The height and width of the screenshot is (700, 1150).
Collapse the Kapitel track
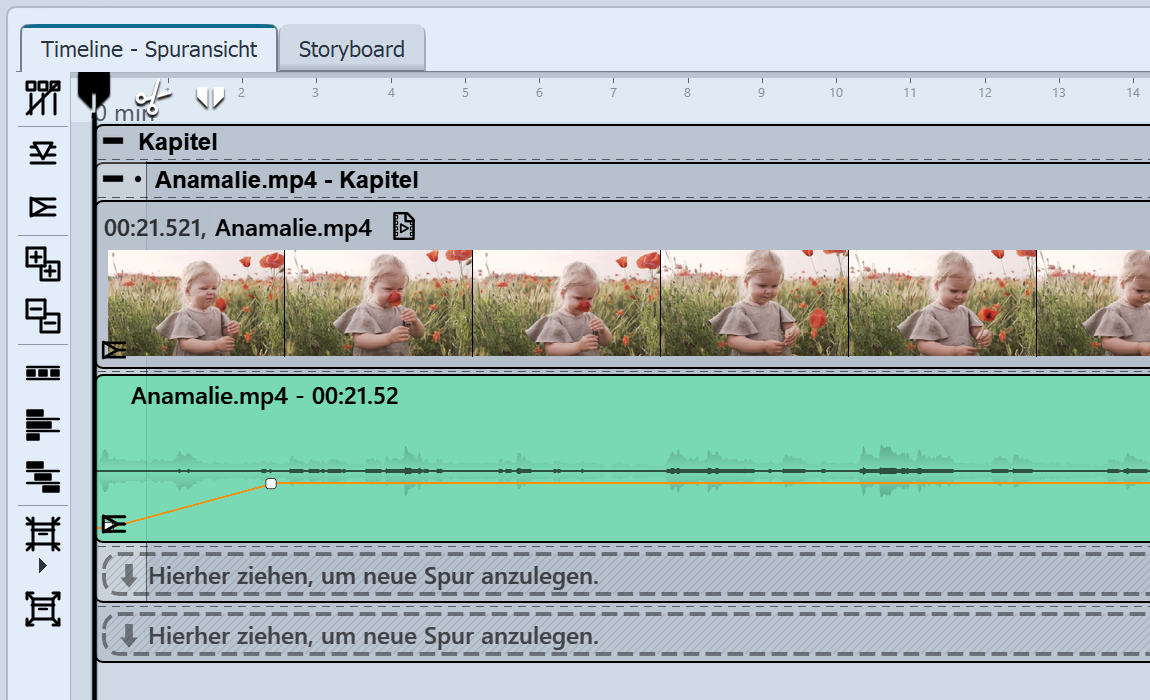(113, 142)
